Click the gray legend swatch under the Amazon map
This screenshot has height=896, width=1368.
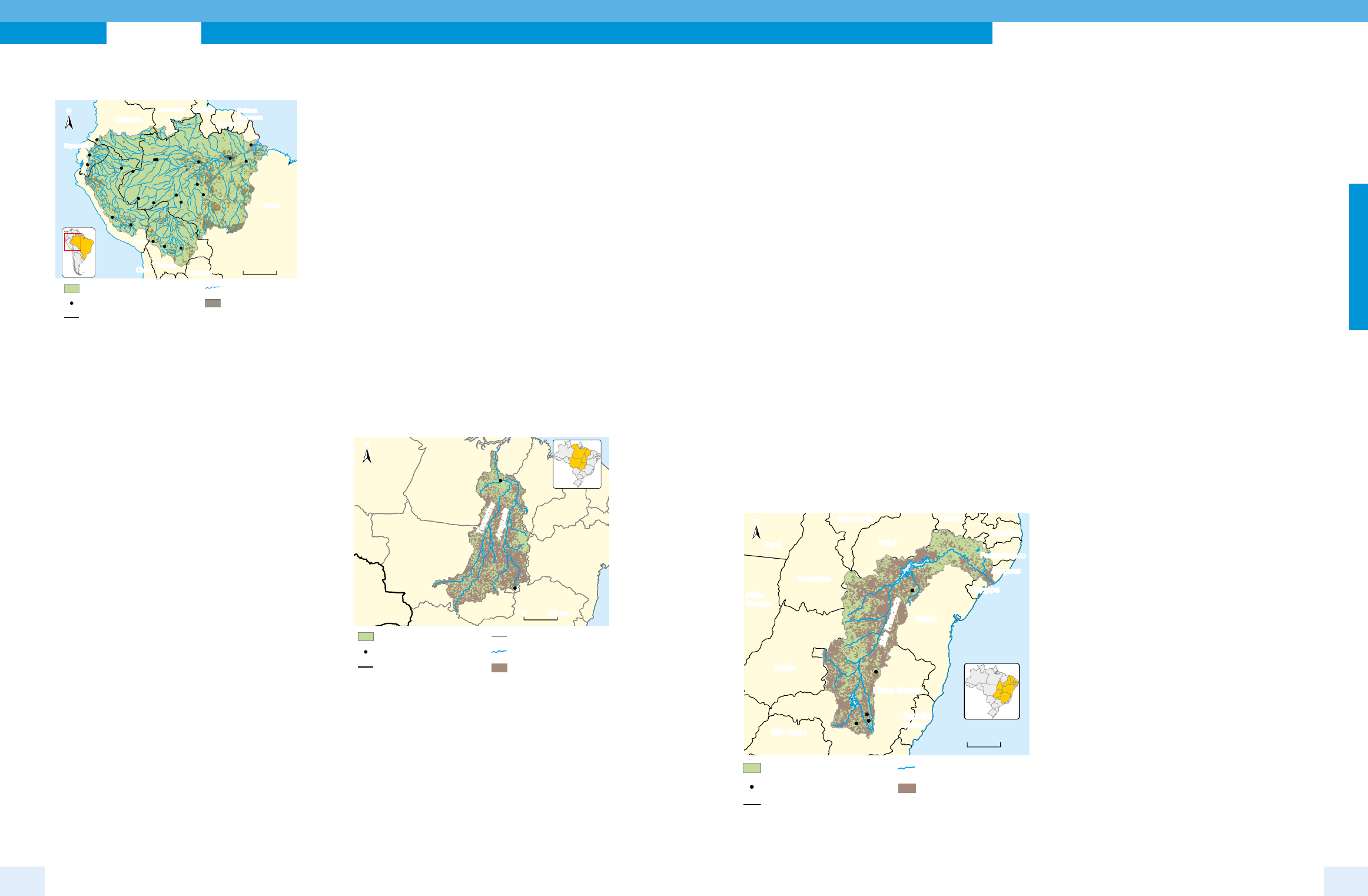(212, 303)
